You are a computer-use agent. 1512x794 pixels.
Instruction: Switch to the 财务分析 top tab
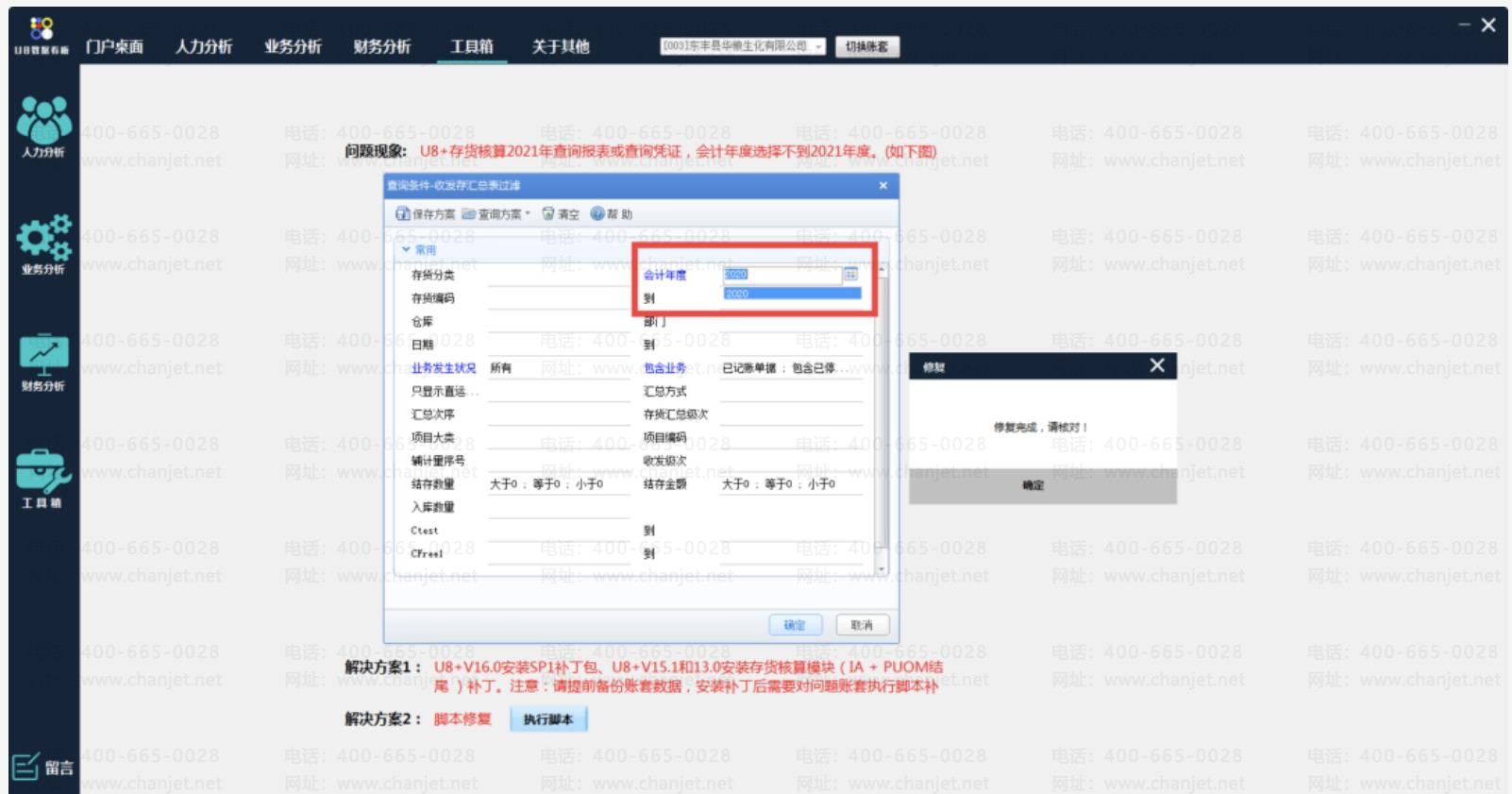(382, 46)
